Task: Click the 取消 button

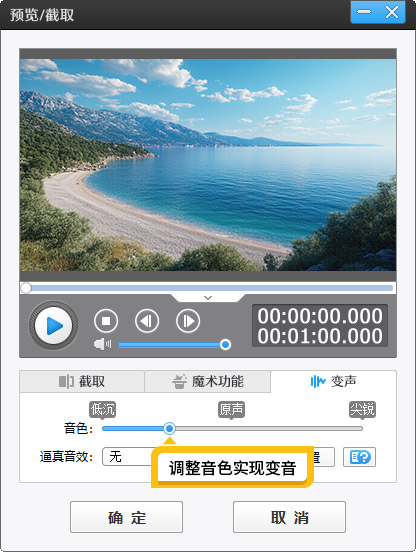Action: (289, 517)
